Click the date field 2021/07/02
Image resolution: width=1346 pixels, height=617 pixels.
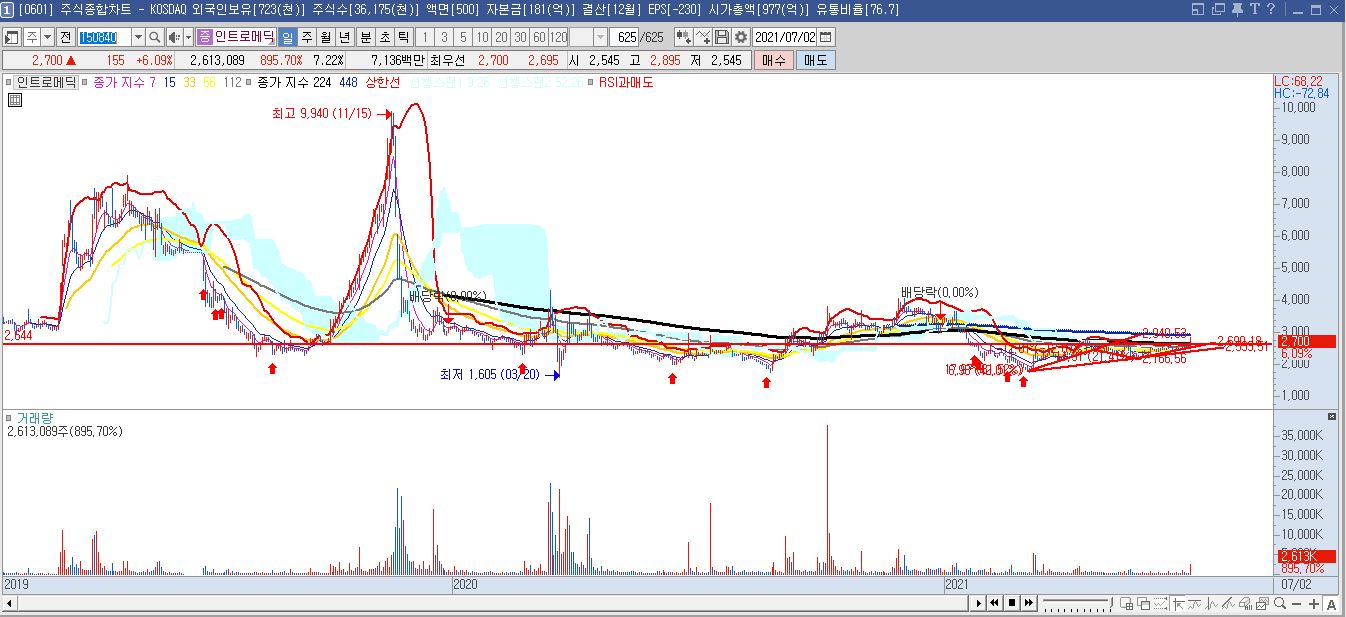(x=785, y=37)
